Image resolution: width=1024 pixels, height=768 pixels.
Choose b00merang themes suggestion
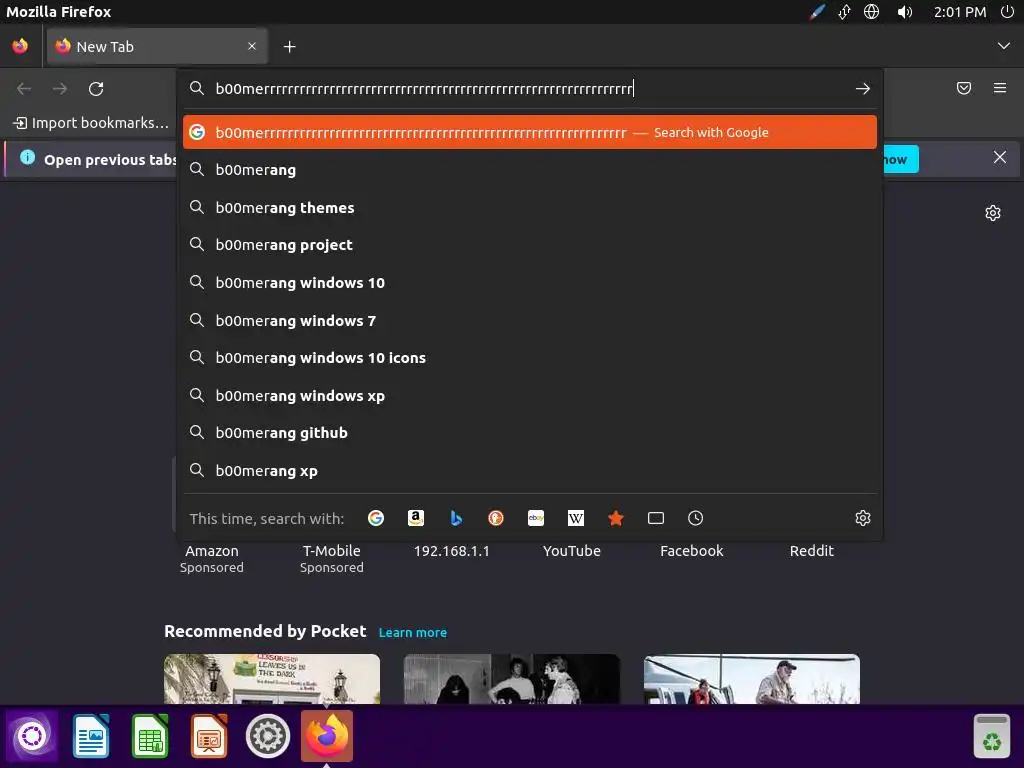530,208
